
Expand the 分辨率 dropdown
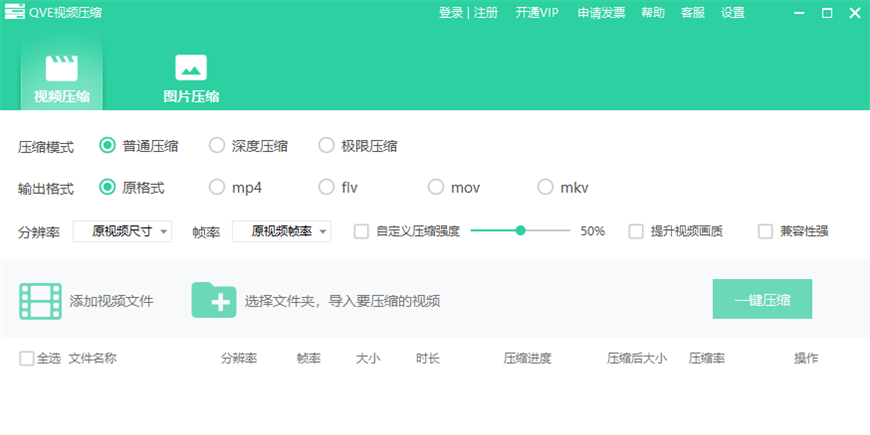[122, 231]
